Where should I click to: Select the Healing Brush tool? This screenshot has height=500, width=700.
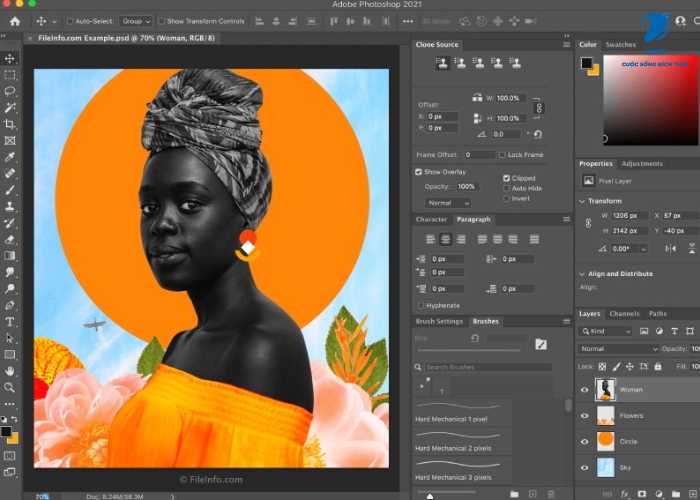pos(9,173)
